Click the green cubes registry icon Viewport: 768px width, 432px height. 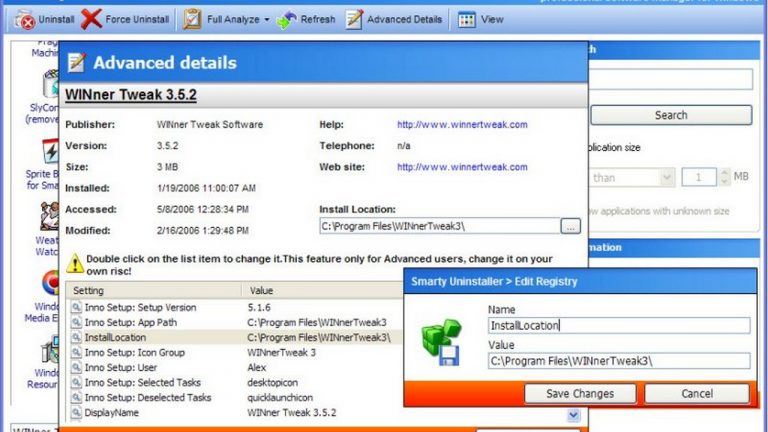pos(441,342)
